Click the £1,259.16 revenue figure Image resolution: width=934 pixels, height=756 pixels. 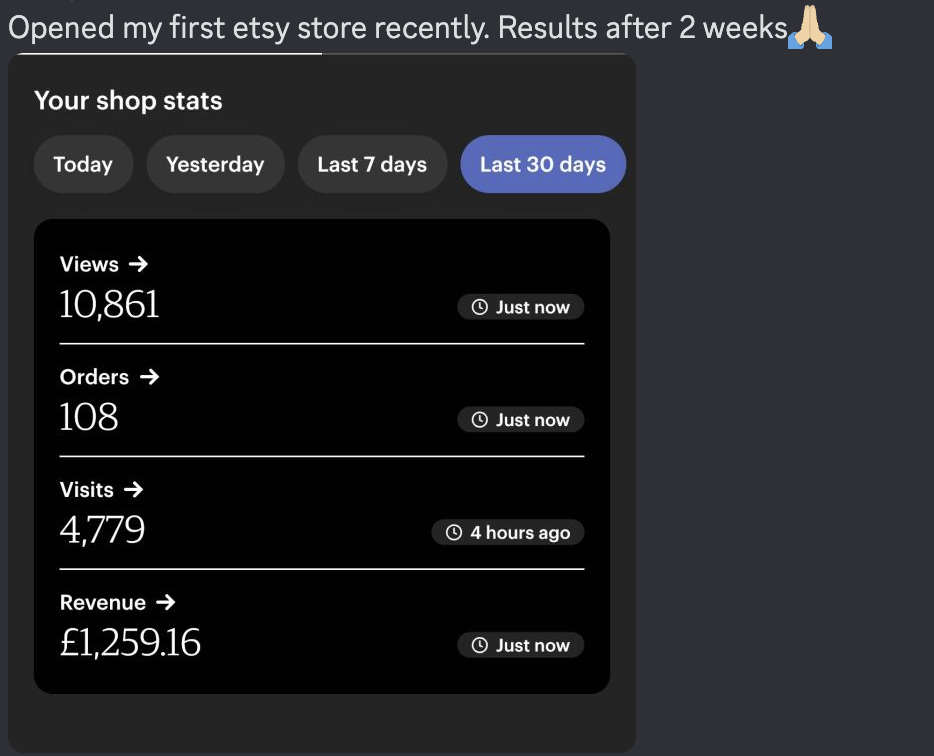click(130, 642)
